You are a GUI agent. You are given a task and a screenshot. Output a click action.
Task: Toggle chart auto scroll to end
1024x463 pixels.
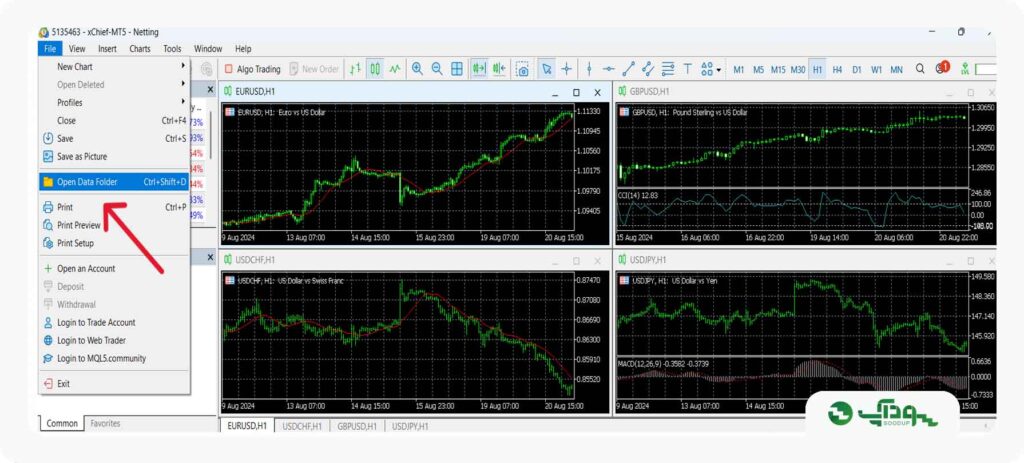tap(479, 69)
